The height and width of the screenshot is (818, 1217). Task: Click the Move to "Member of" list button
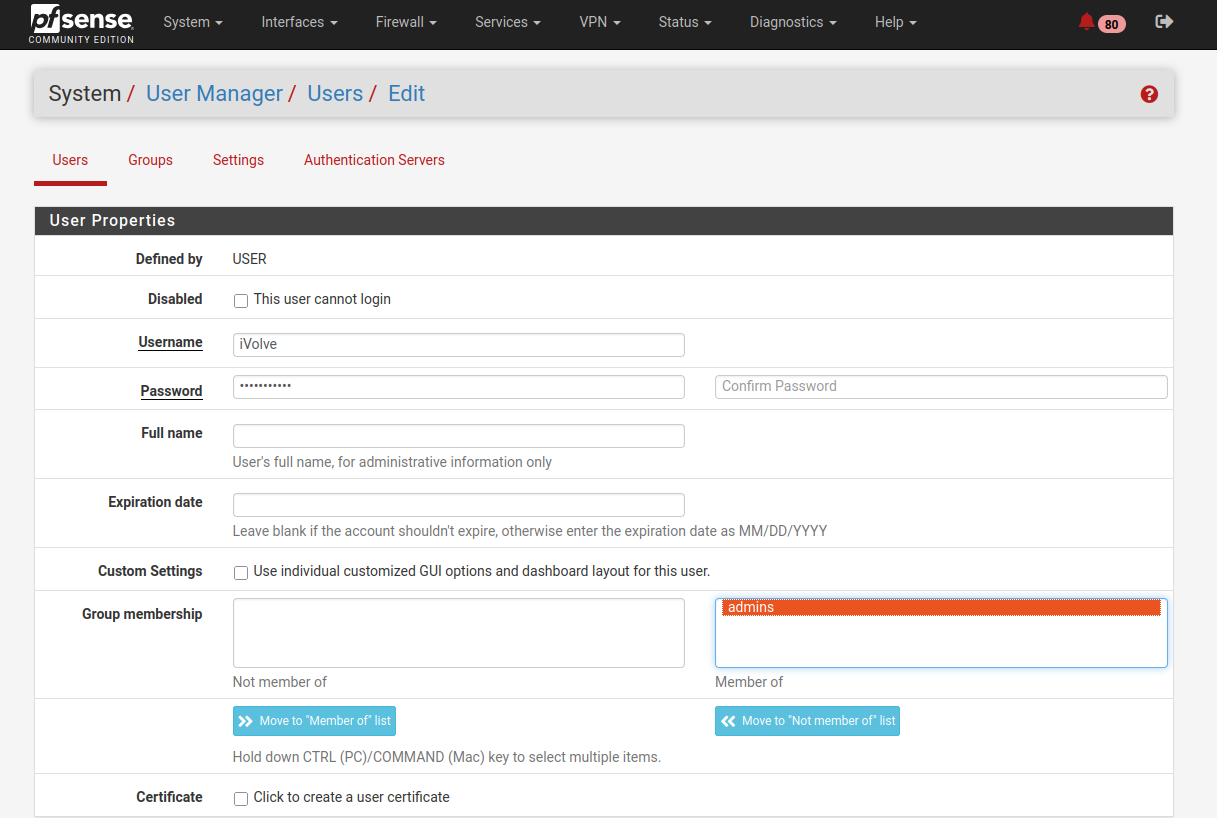(x=314, y=721)
